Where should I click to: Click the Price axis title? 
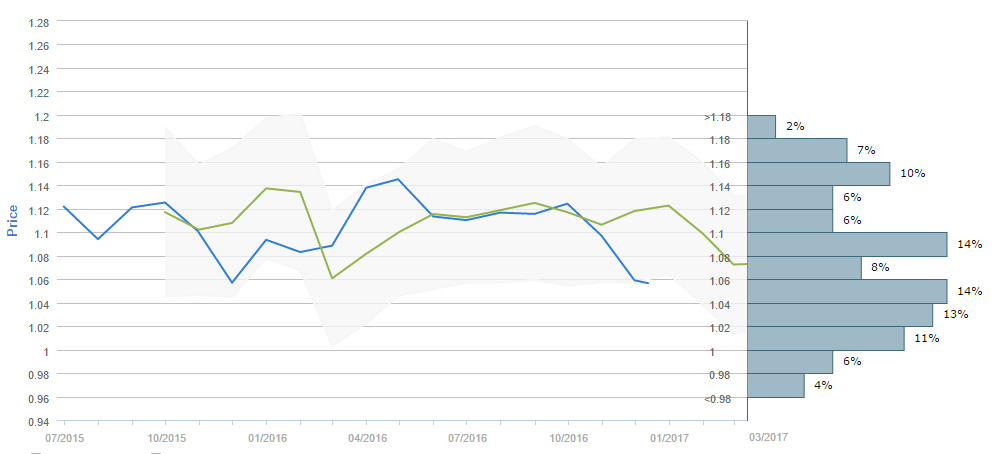(x=13, y=221)
